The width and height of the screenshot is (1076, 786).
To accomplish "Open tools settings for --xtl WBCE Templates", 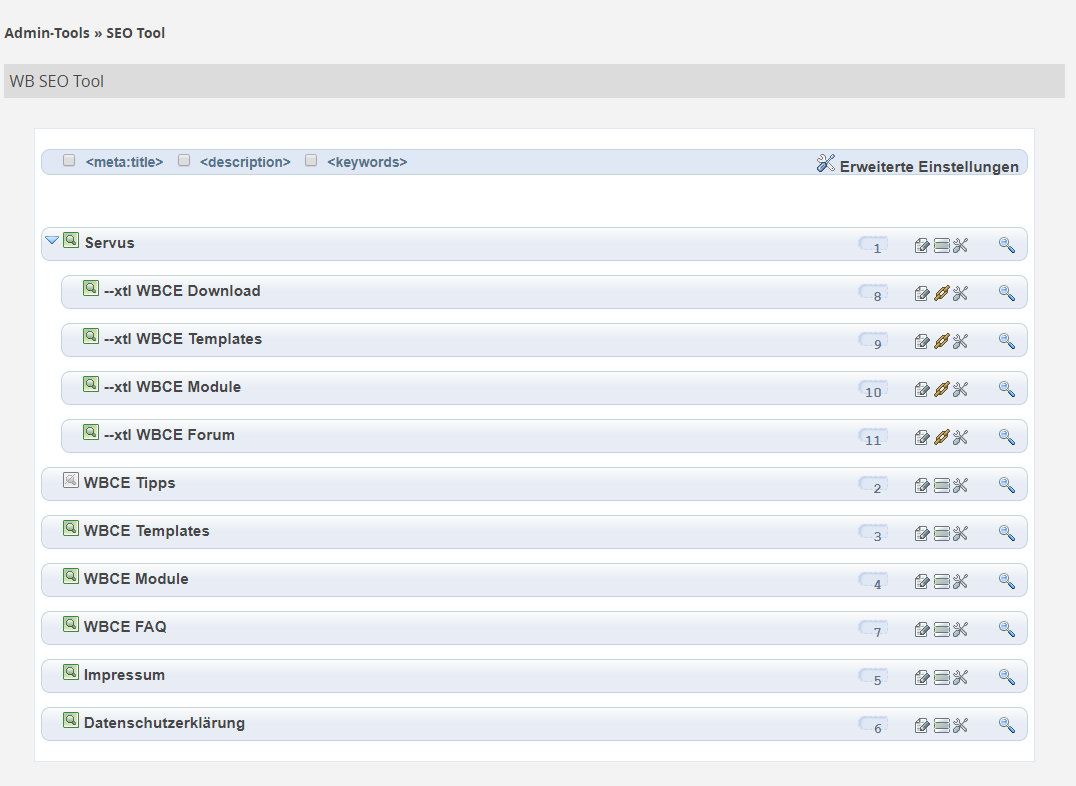I will [960, 341].
